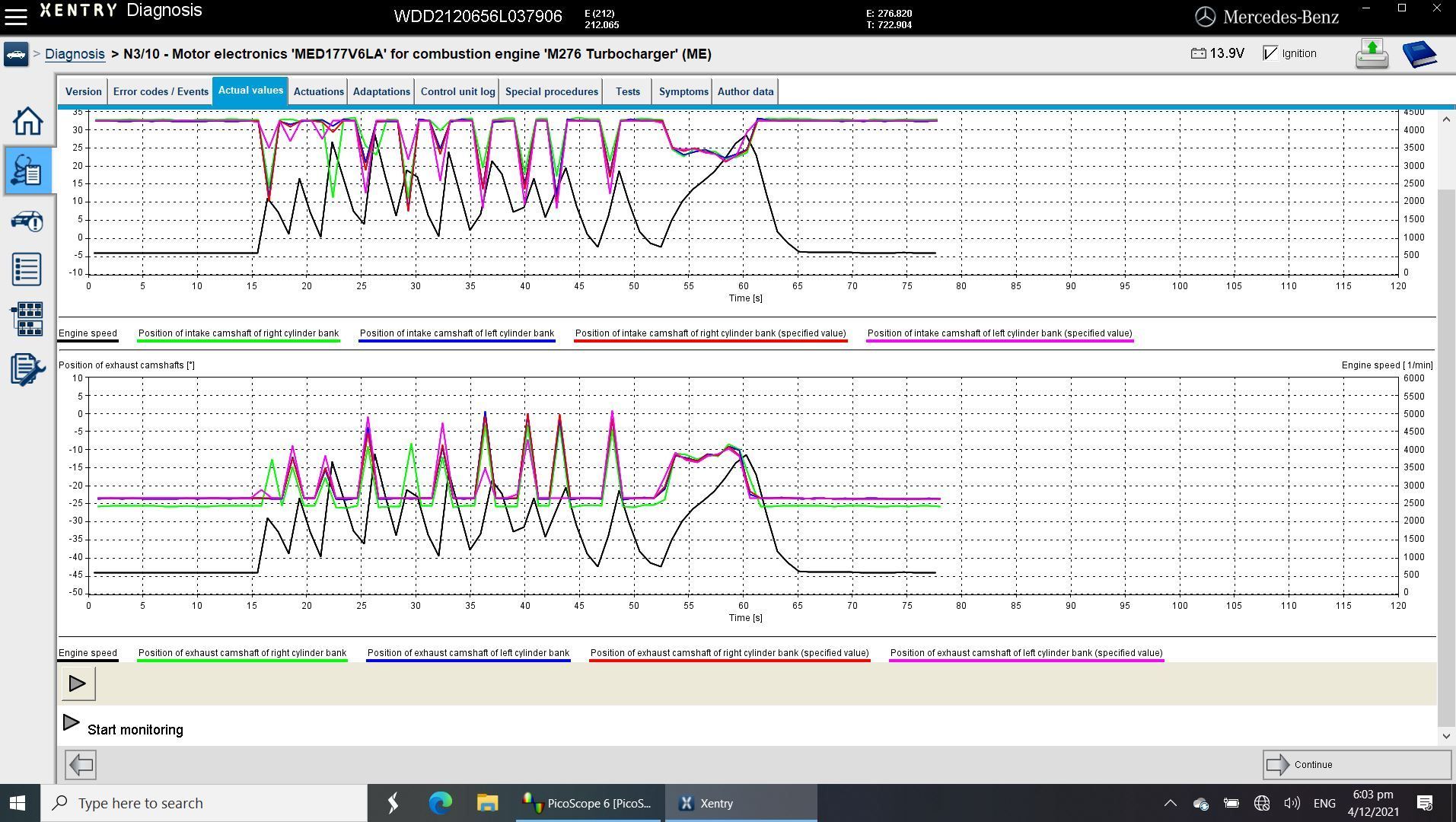Select the diagnosis stethoscope sidebar icon
Screen dimensions: 1456x822
click(27, 170)
